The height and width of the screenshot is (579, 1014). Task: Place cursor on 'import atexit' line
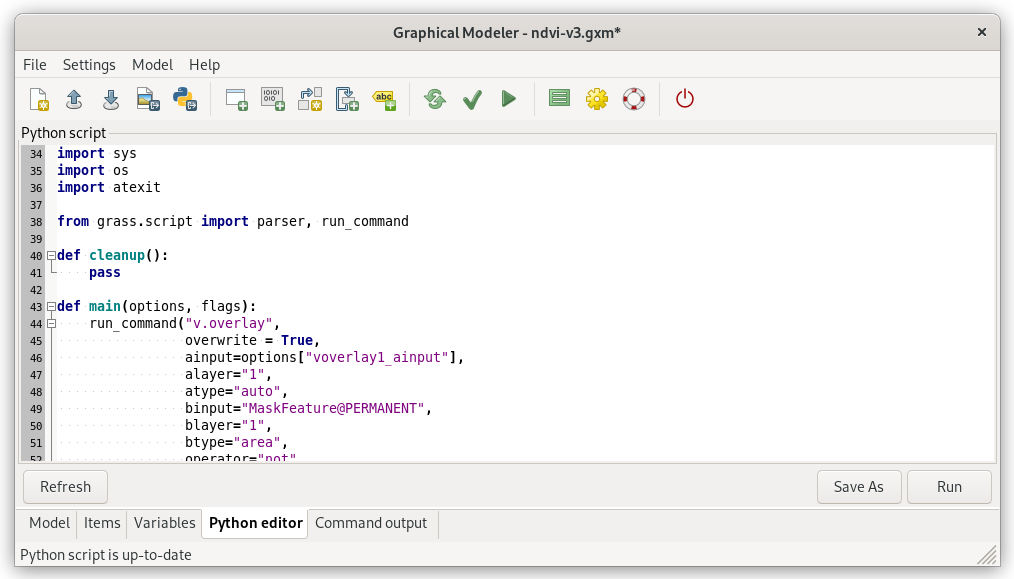[109, 188]
